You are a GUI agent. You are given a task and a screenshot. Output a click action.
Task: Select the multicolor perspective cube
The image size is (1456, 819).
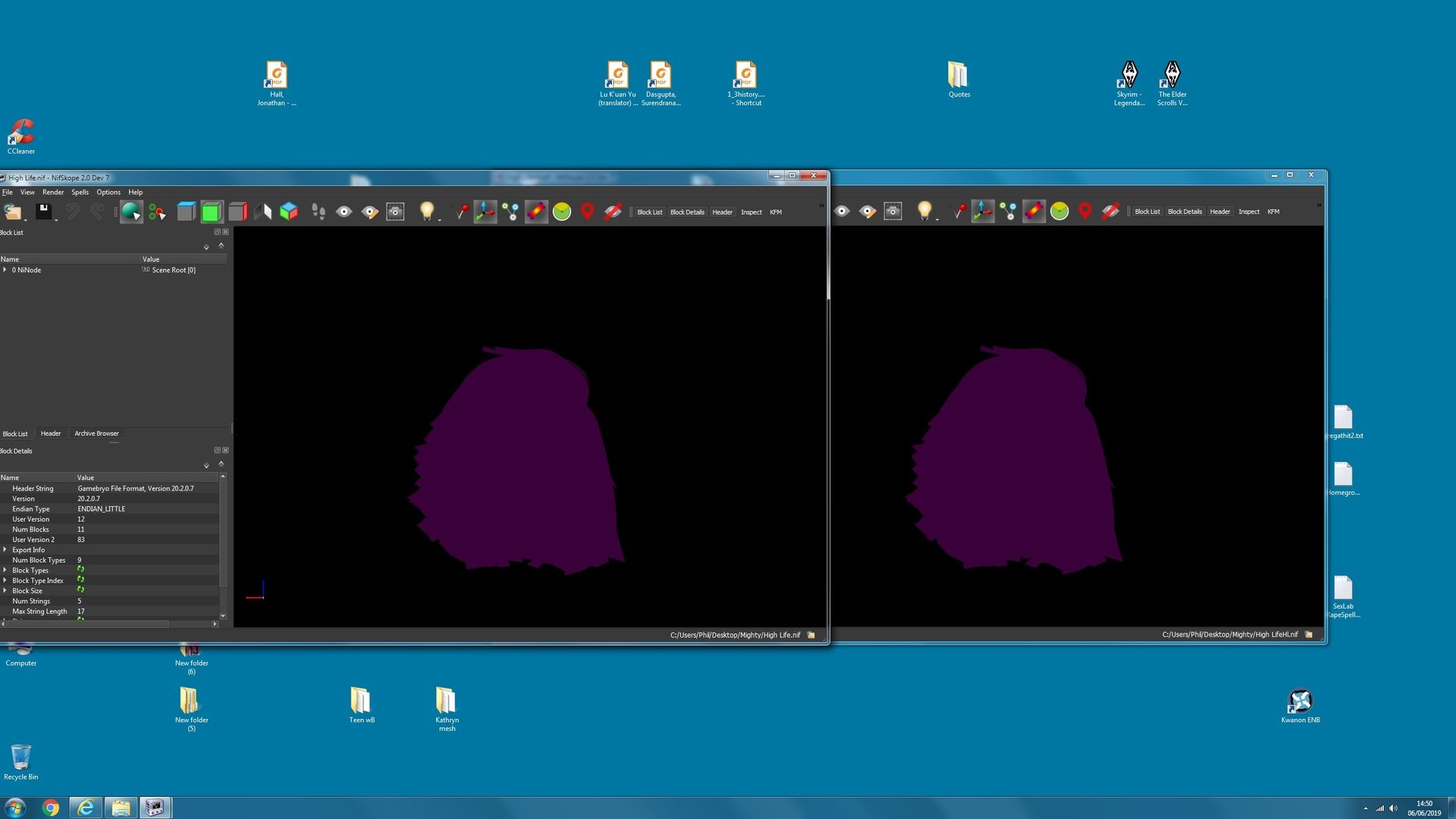tap(289, 212)
